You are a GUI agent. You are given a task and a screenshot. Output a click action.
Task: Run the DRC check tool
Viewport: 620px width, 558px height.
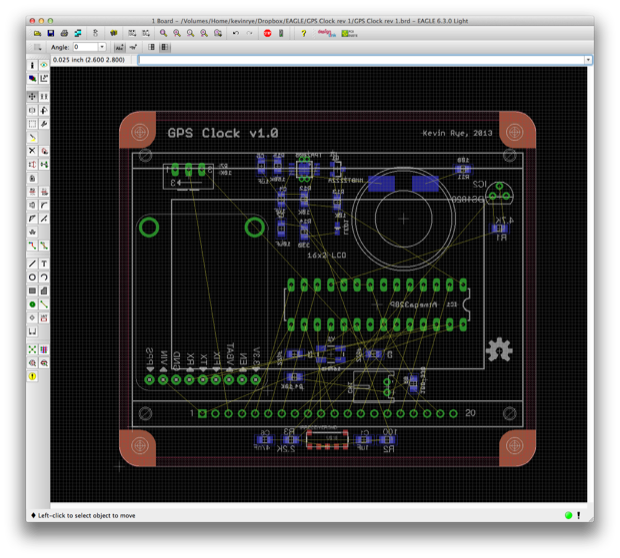tap(44, 363)
